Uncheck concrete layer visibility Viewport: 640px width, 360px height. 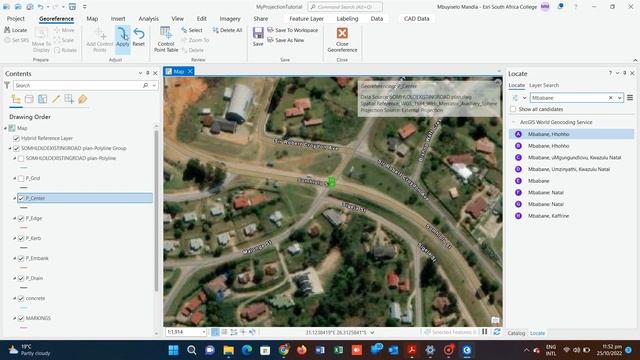coord(21,298)
